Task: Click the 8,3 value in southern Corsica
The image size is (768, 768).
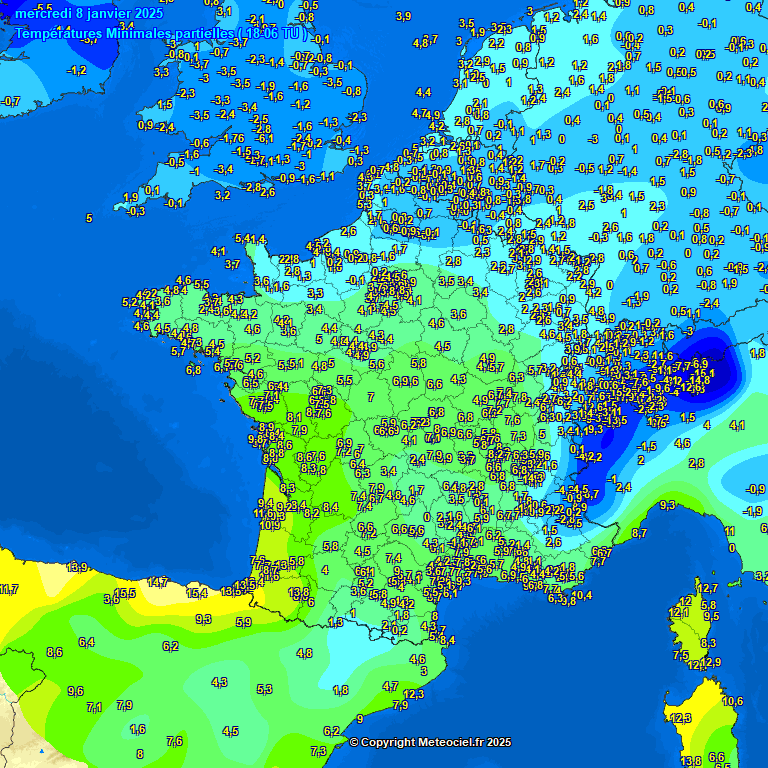Action: click(x=708, y=643)
